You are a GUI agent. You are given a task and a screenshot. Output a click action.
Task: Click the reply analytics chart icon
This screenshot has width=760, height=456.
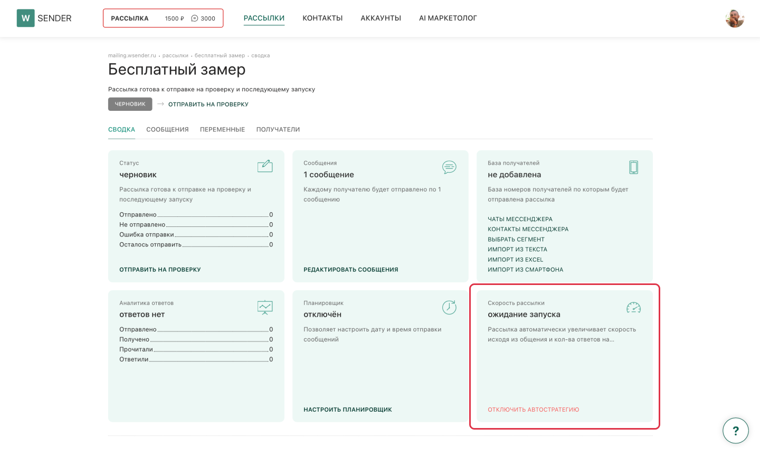265,307
